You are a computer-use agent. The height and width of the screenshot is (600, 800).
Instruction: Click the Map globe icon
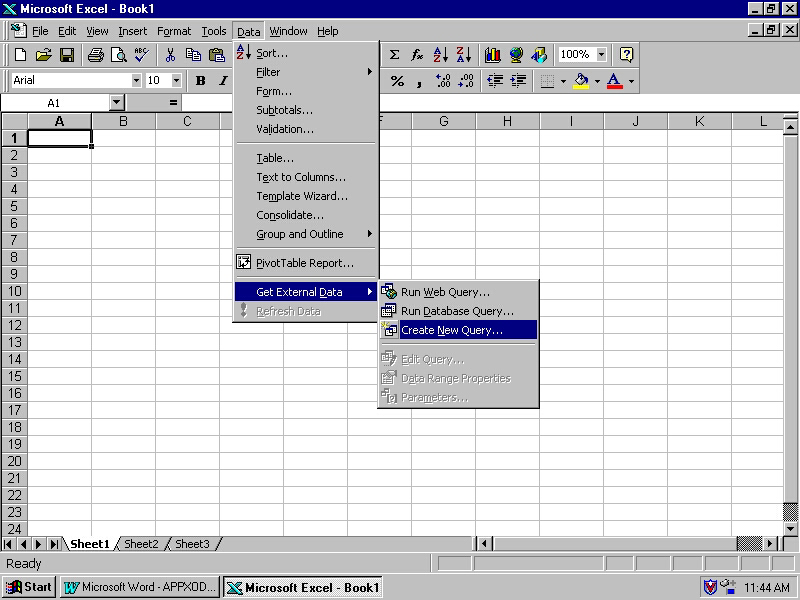point(516,55)
